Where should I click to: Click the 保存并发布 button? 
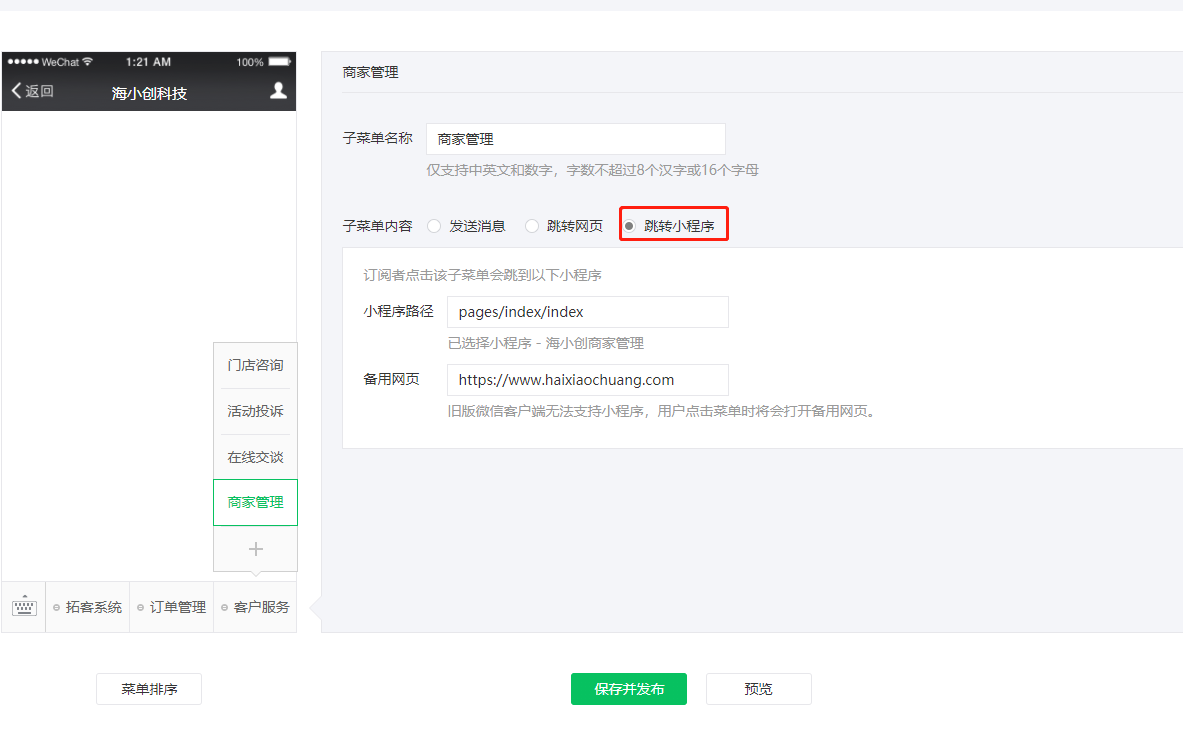point(628,689)
